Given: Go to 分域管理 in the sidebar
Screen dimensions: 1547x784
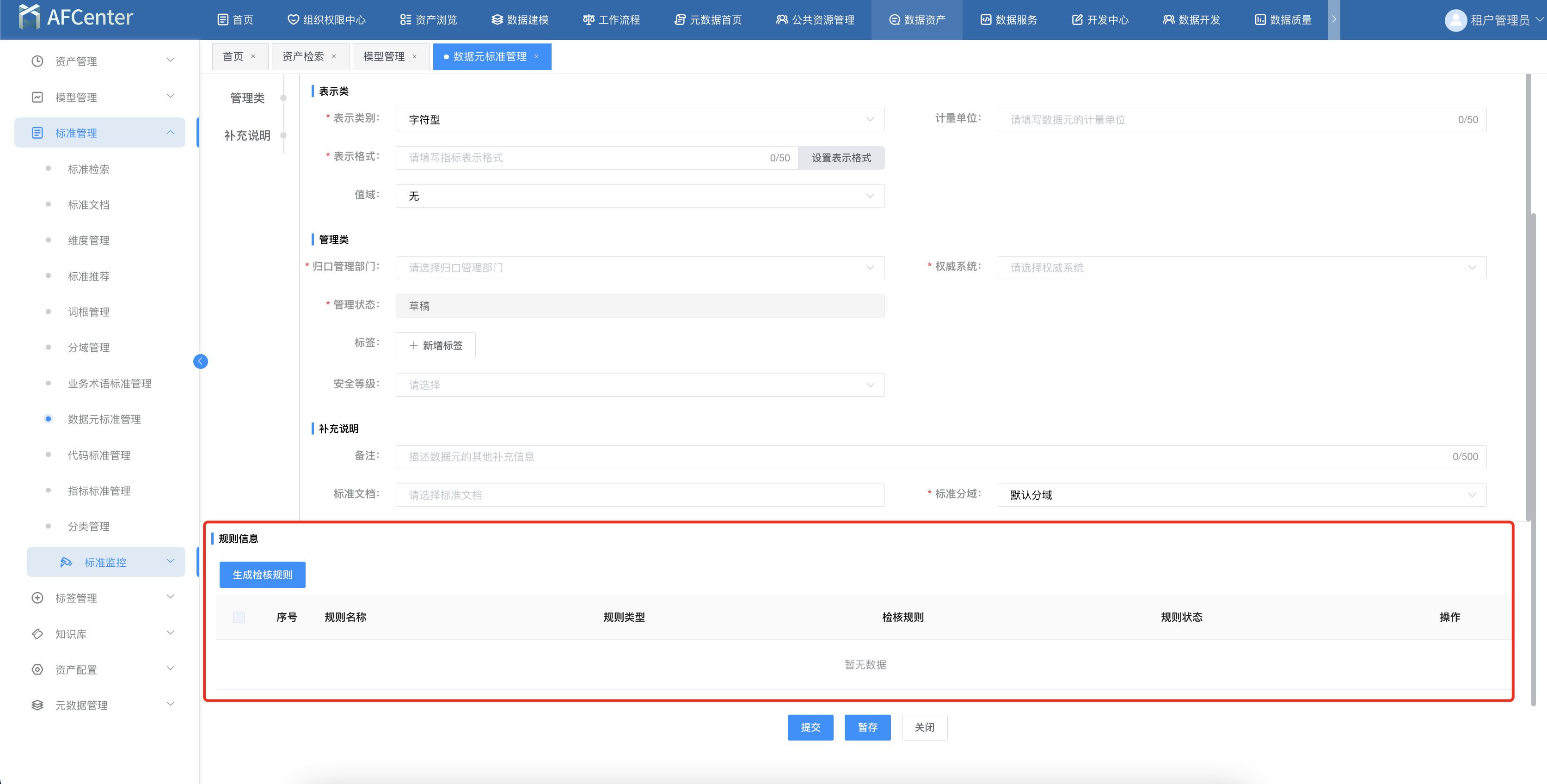Looking at the screenshot, I should (x=89, y=348).
